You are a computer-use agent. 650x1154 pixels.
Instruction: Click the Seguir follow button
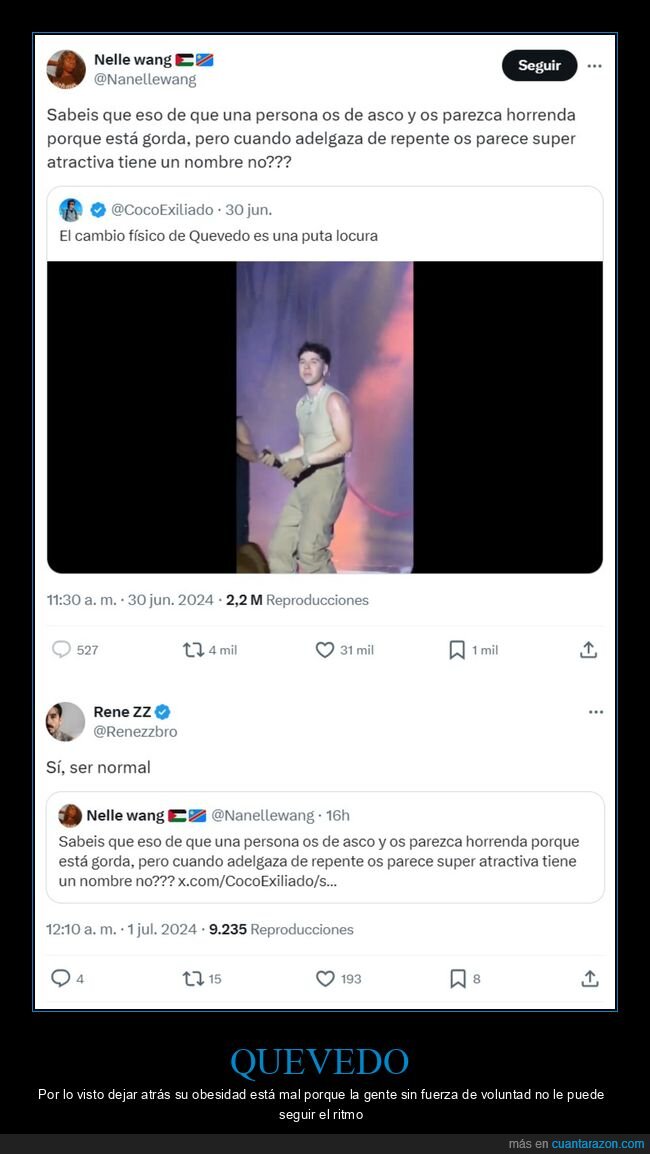click(x=539, y=66)
